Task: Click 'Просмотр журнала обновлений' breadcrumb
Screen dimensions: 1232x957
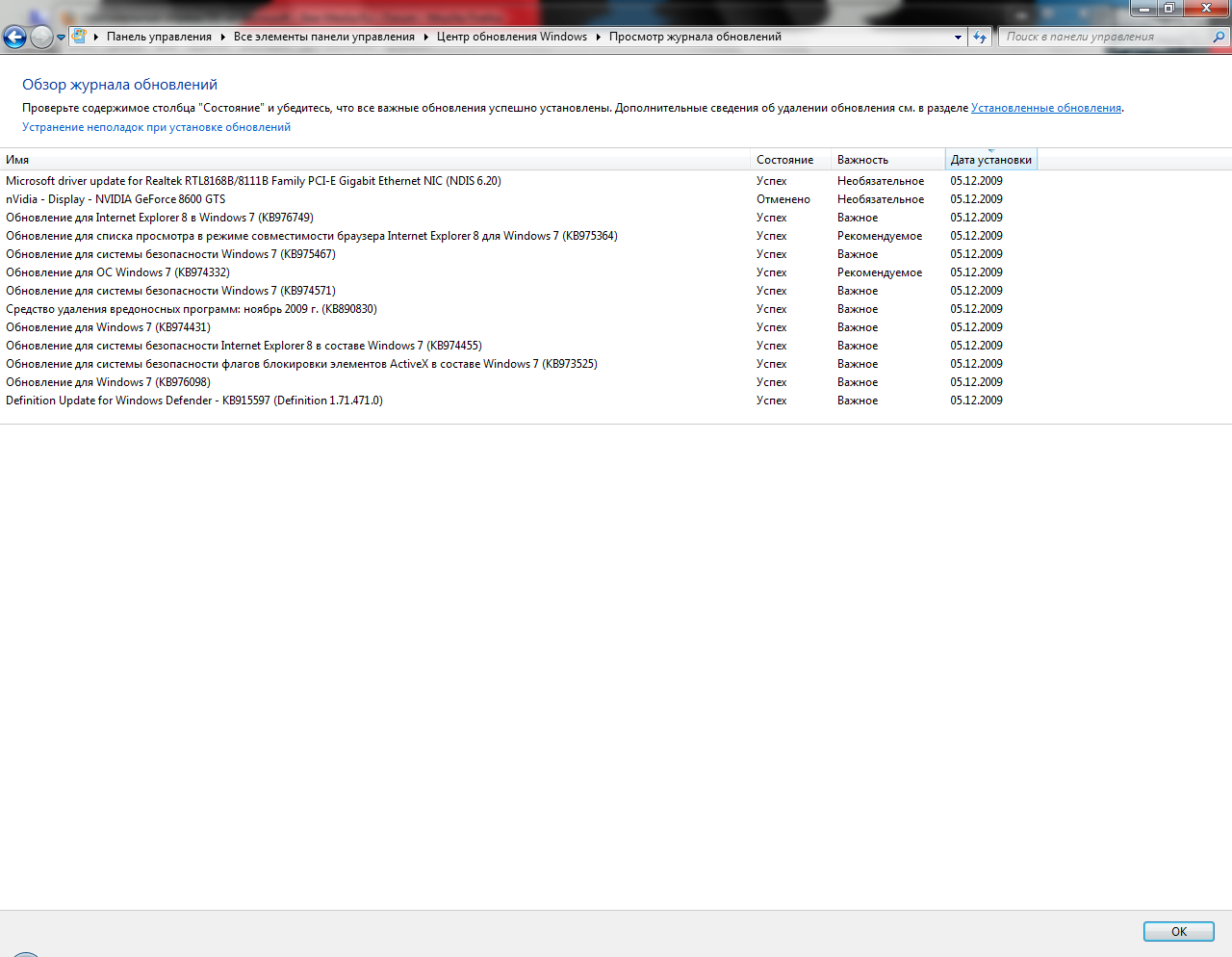Action: [x=695, y=37]
